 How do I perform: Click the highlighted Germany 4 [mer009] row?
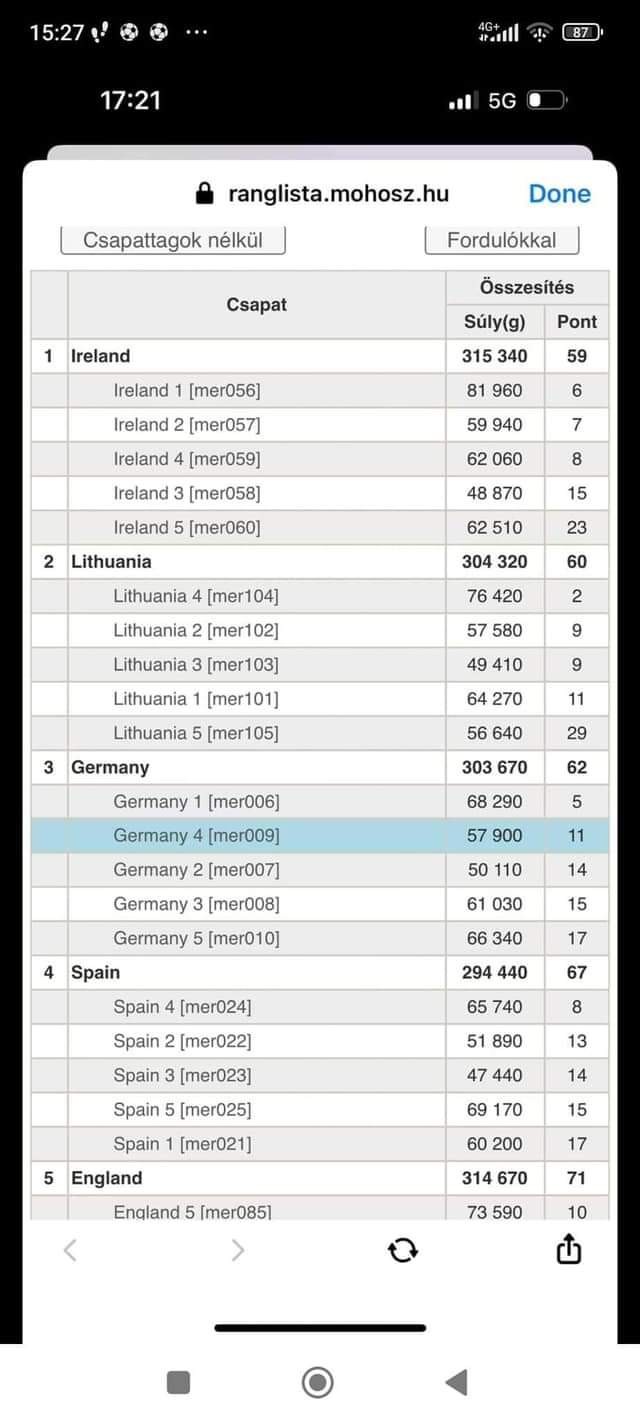[x=320, y=836]
